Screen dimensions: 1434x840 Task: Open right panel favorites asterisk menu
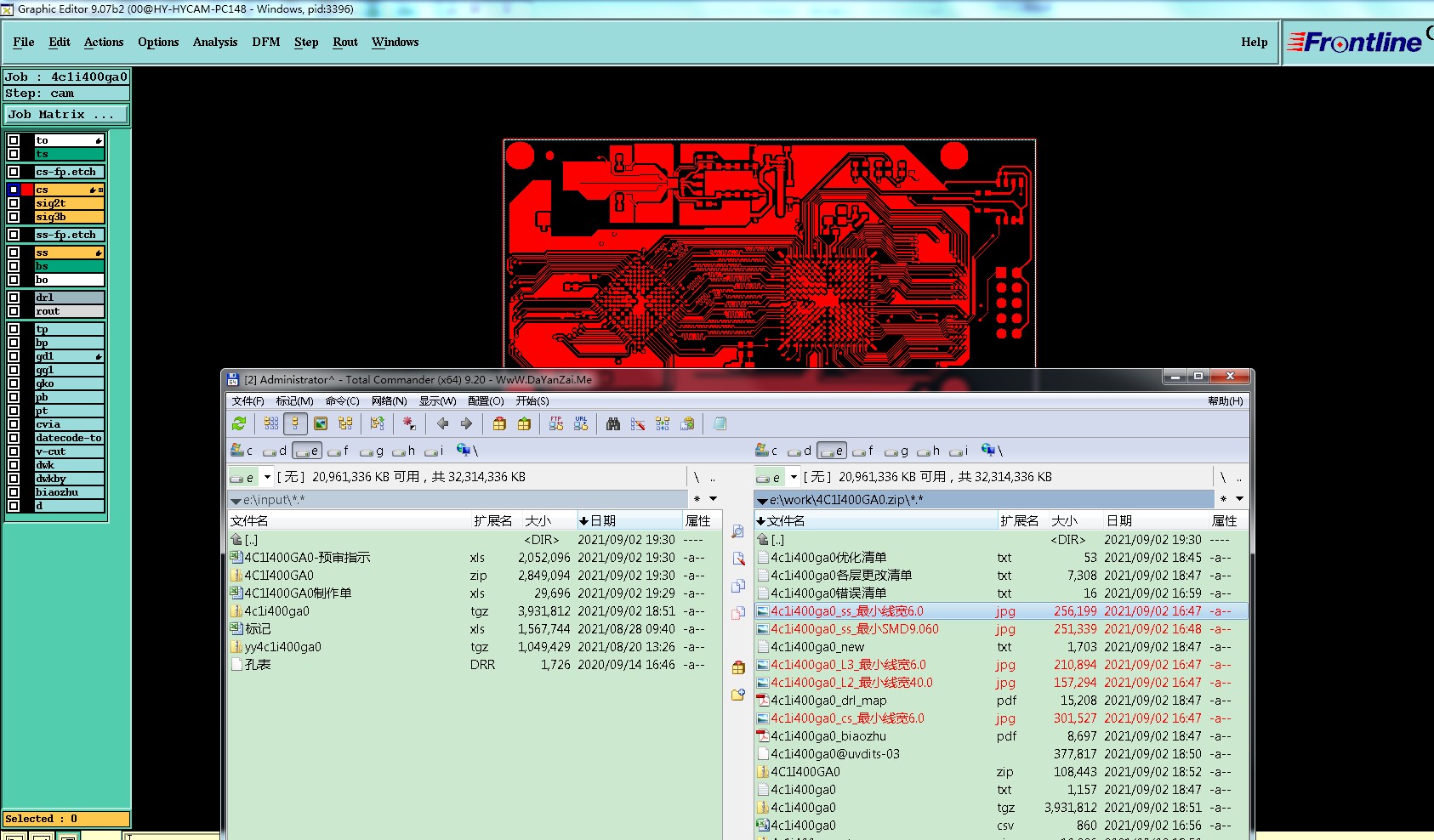pyautogui.click(x=1223, y=499)
